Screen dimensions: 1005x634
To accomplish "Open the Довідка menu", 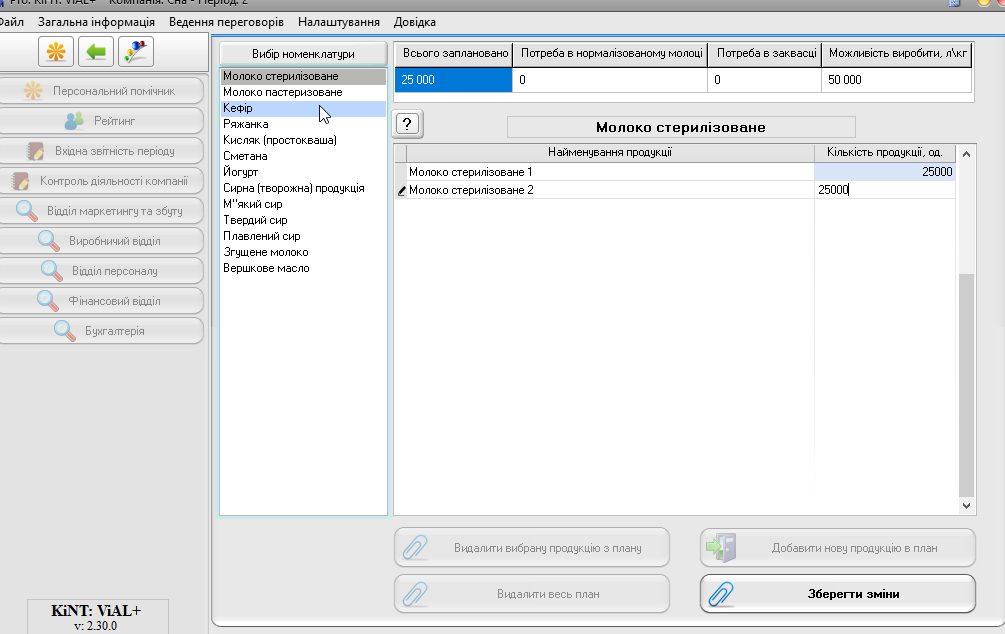I will pos(415,22).
